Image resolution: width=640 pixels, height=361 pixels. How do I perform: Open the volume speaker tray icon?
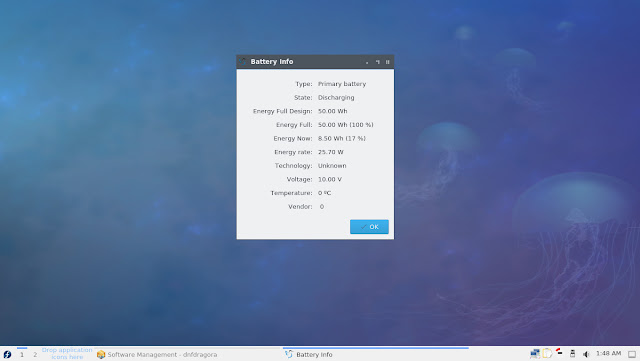pos(586,354)
